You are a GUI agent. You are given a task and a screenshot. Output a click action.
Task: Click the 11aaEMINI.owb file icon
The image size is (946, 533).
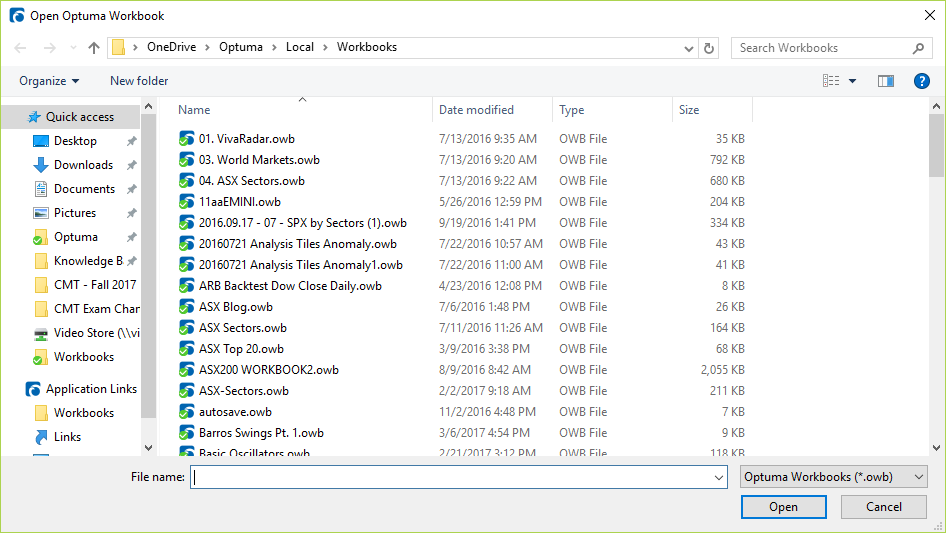[x=186, y=202]
